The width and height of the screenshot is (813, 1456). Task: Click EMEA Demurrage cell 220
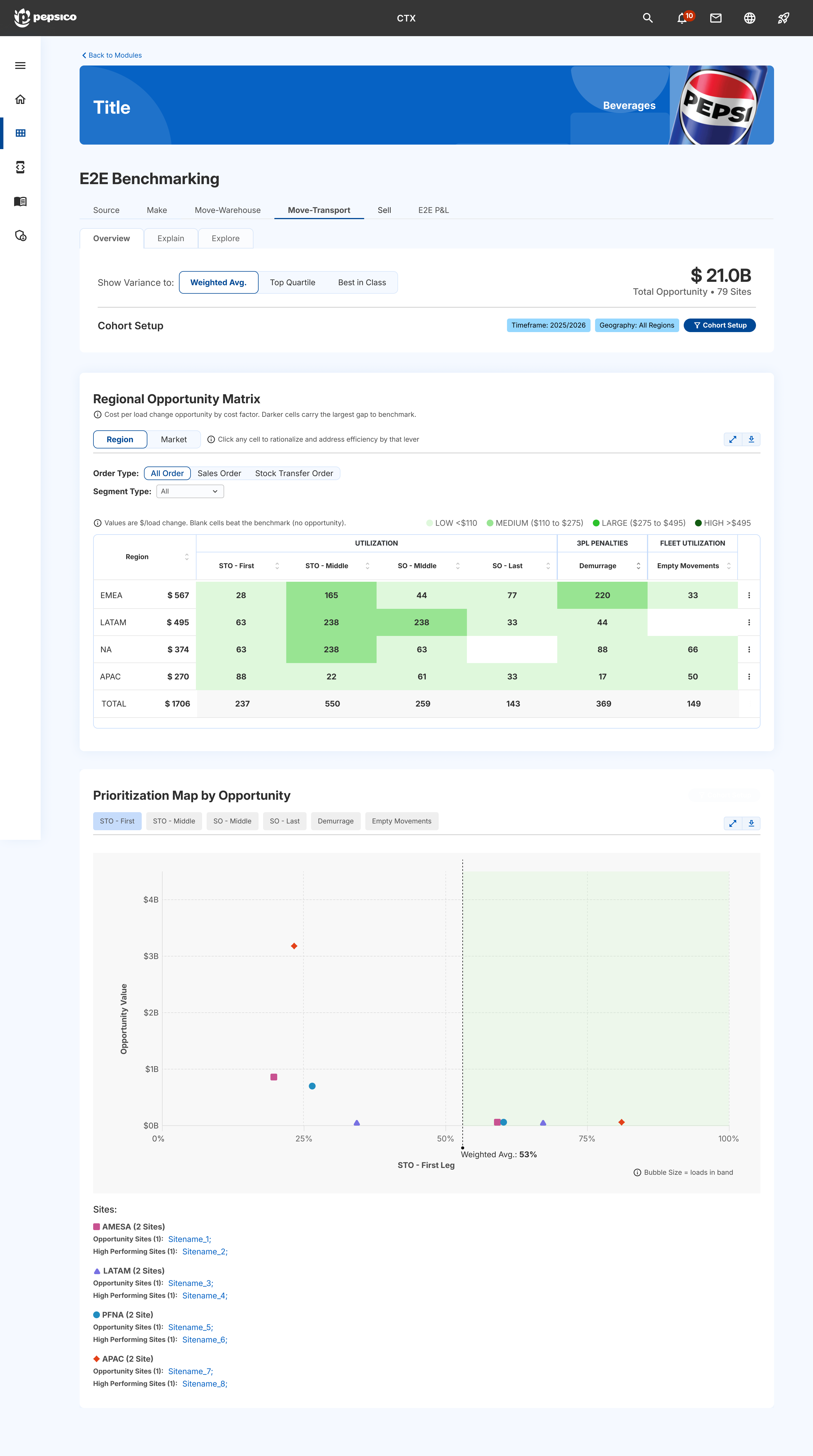click(602, 595)
